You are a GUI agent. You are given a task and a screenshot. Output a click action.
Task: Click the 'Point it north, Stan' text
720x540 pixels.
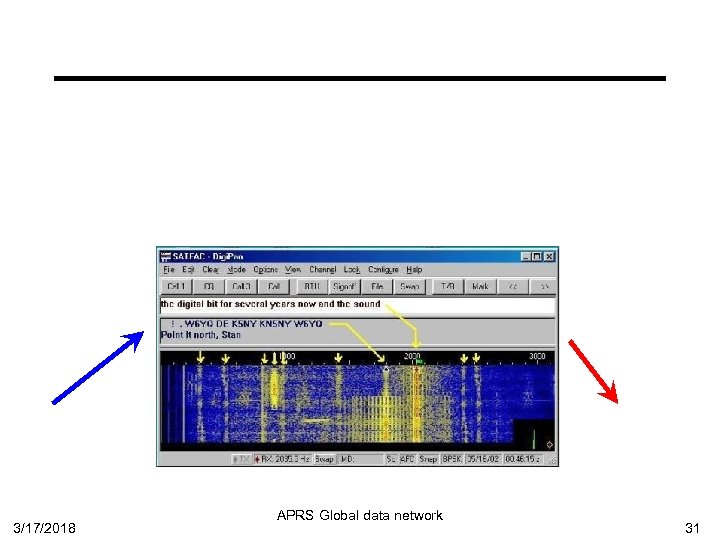(201, 335)
